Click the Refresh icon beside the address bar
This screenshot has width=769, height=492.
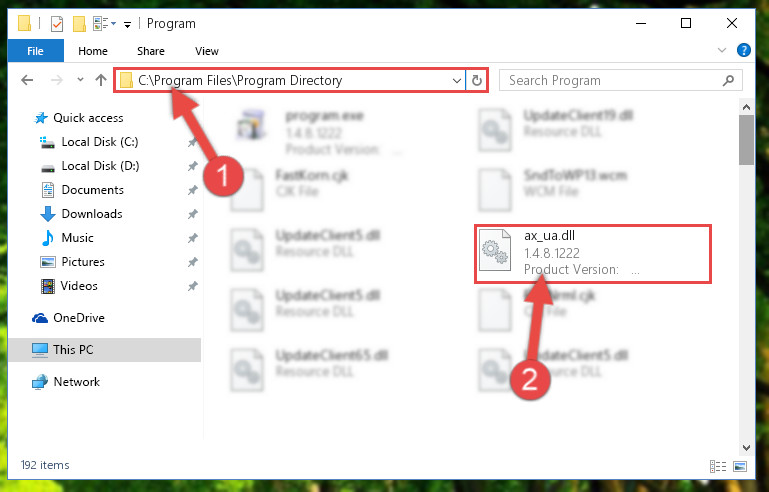coord(477,80)
